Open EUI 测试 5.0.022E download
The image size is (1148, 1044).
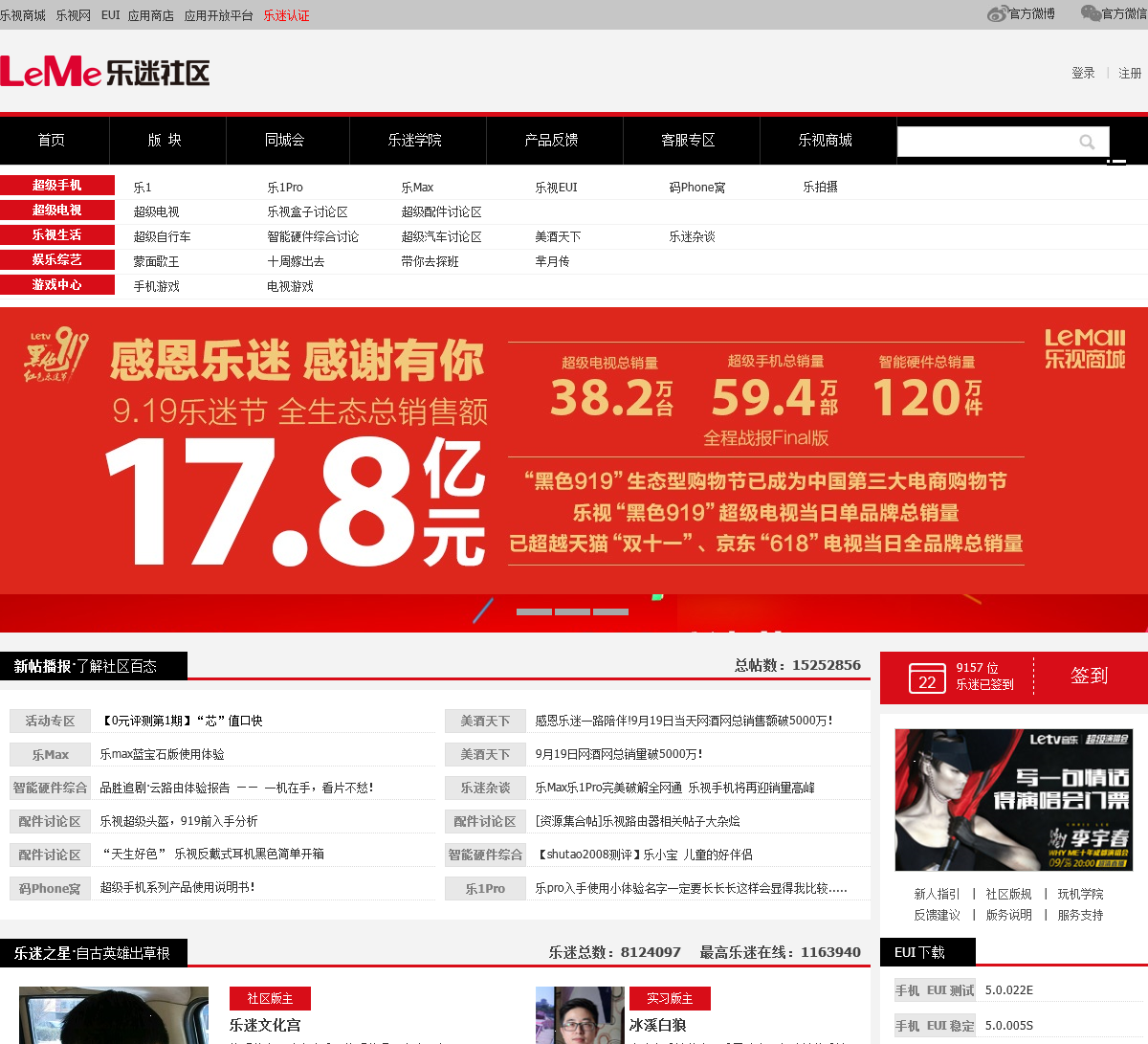(x=1009, y=991)
